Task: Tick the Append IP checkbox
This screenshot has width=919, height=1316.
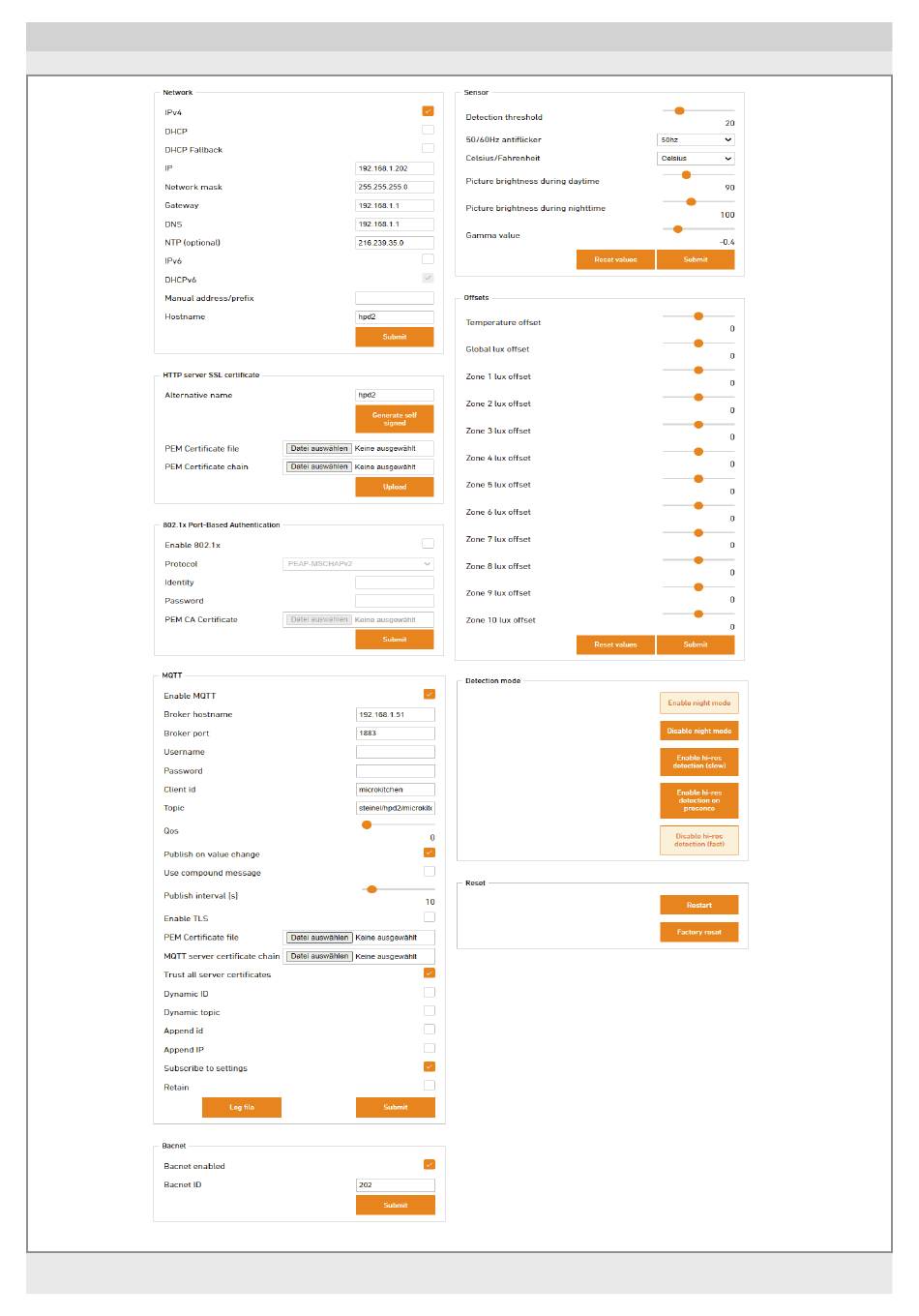Action: 430,1048
